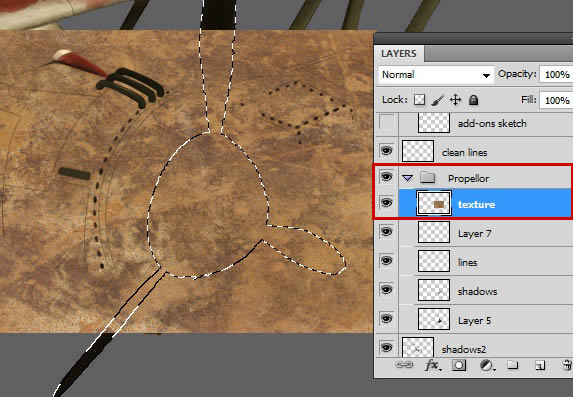Create new fill or adjustment layer
Screen dimensions: 573x397
coord(487,365)
